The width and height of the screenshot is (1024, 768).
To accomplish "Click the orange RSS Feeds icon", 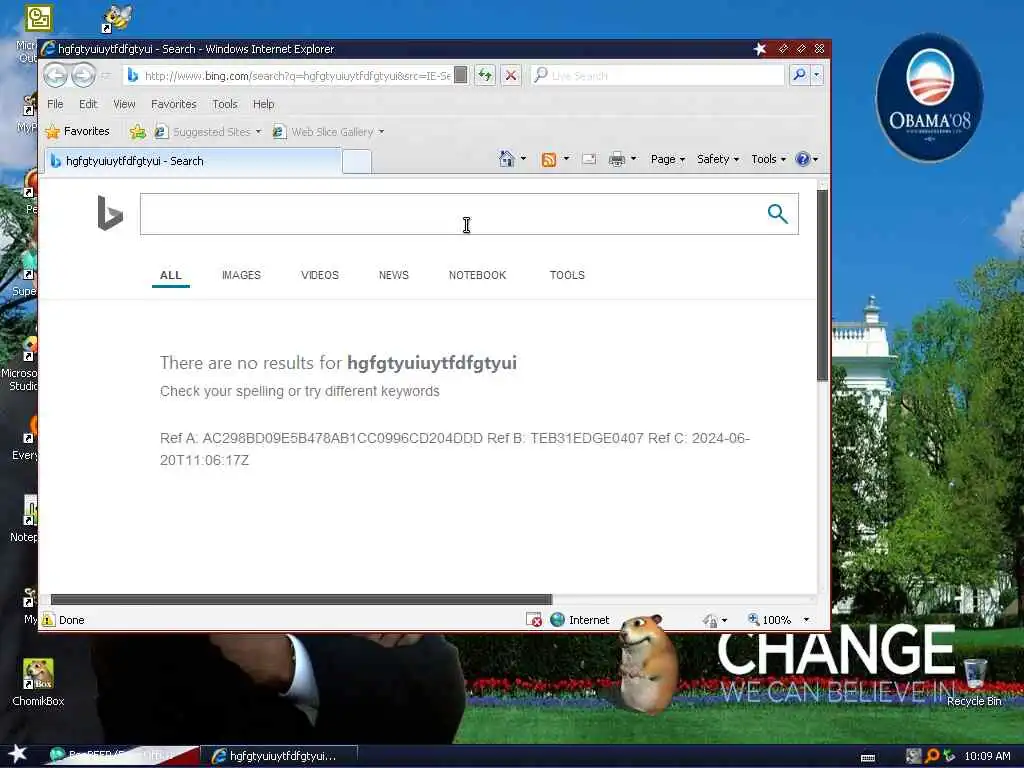I will tap(549, 159).
